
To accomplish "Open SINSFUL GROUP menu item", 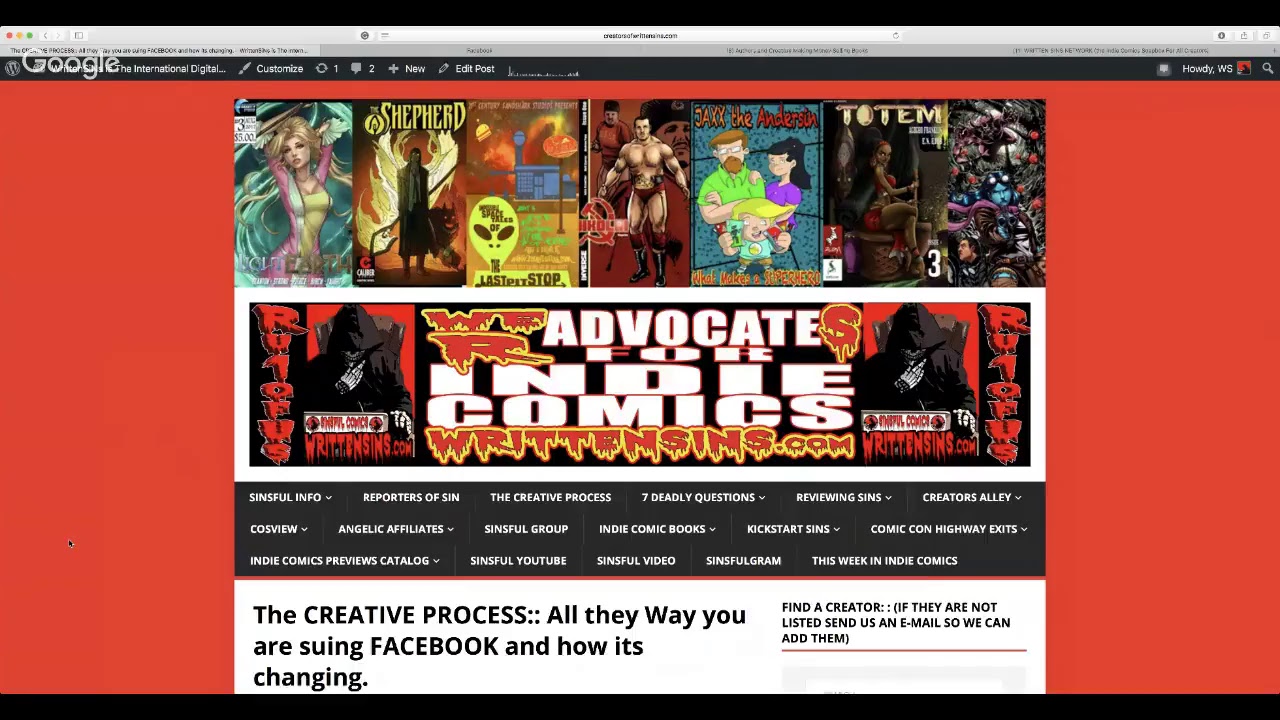I will coord(526,529).
